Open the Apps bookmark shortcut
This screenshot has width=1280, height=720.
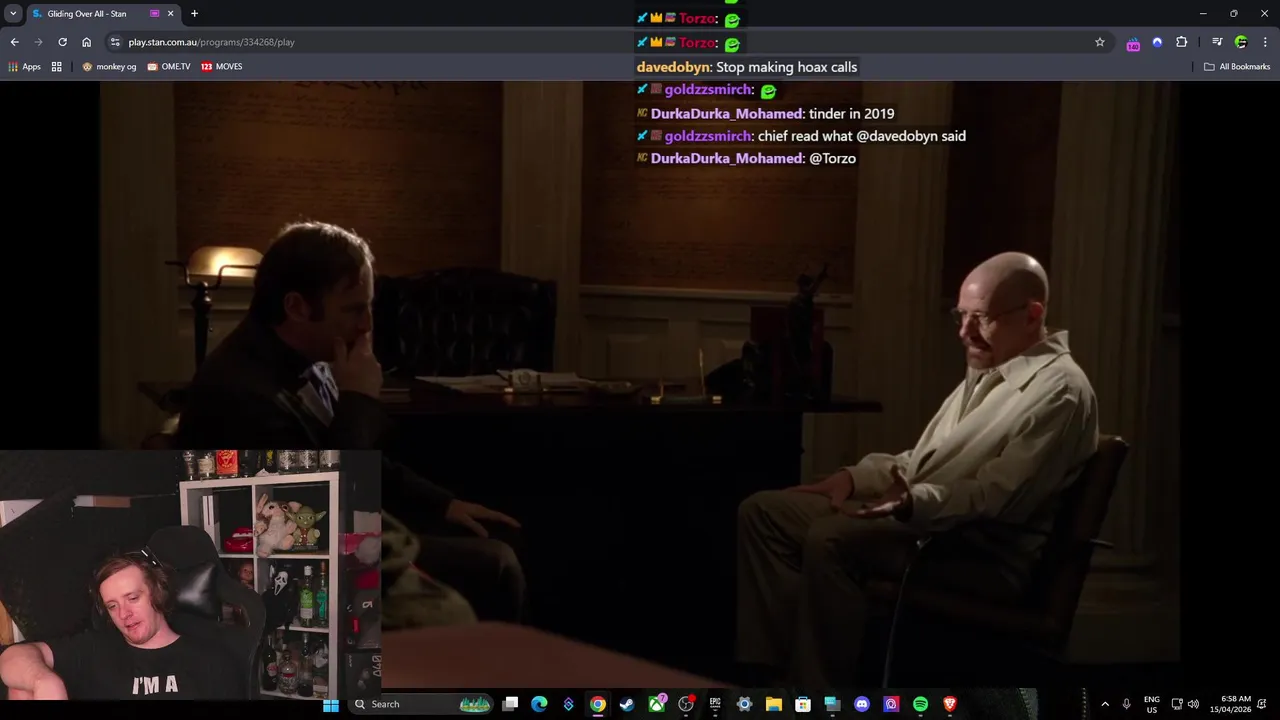(24, 66)
